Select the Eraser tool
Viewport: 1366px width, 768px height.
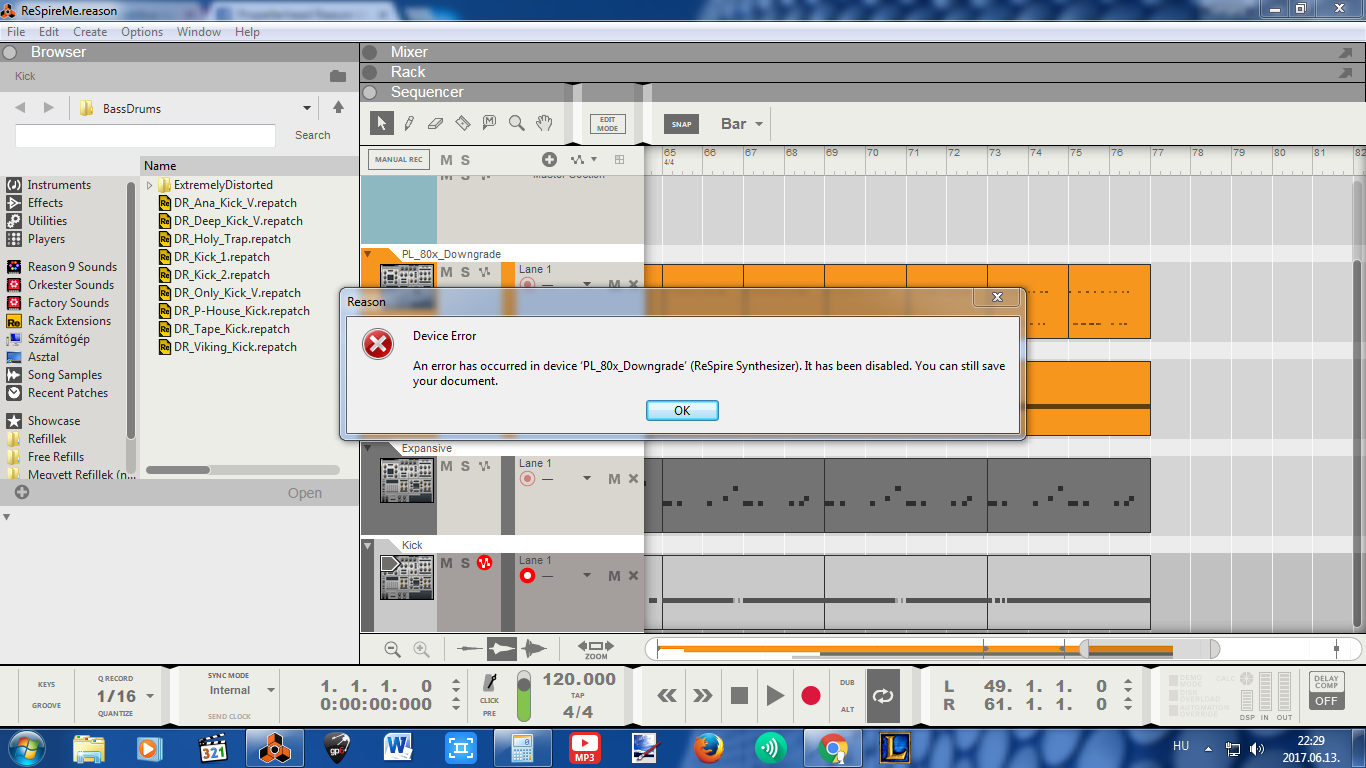435,123
